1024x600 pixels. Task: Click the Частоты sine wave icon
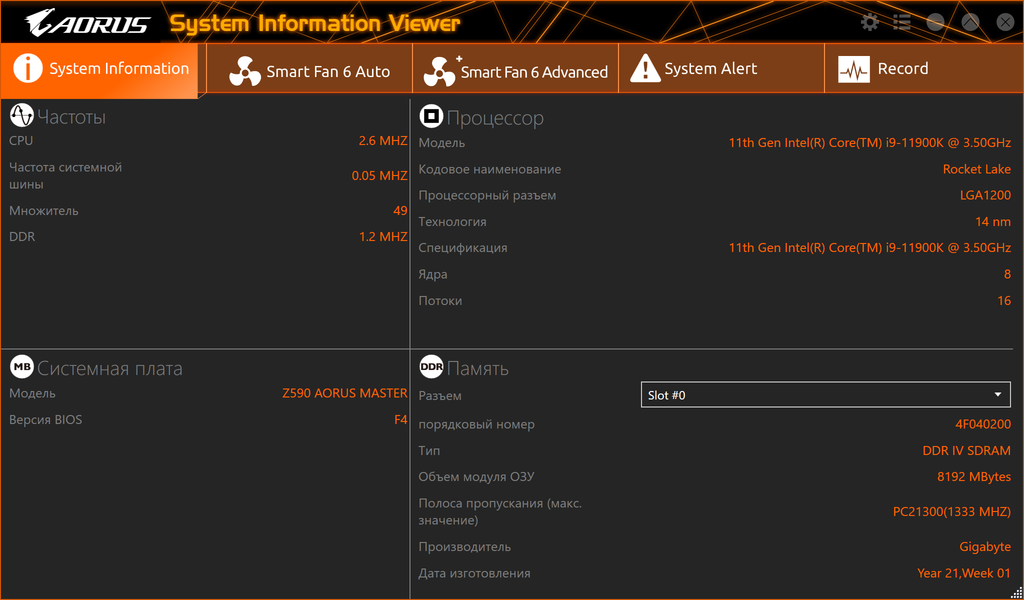coord(22,116)
